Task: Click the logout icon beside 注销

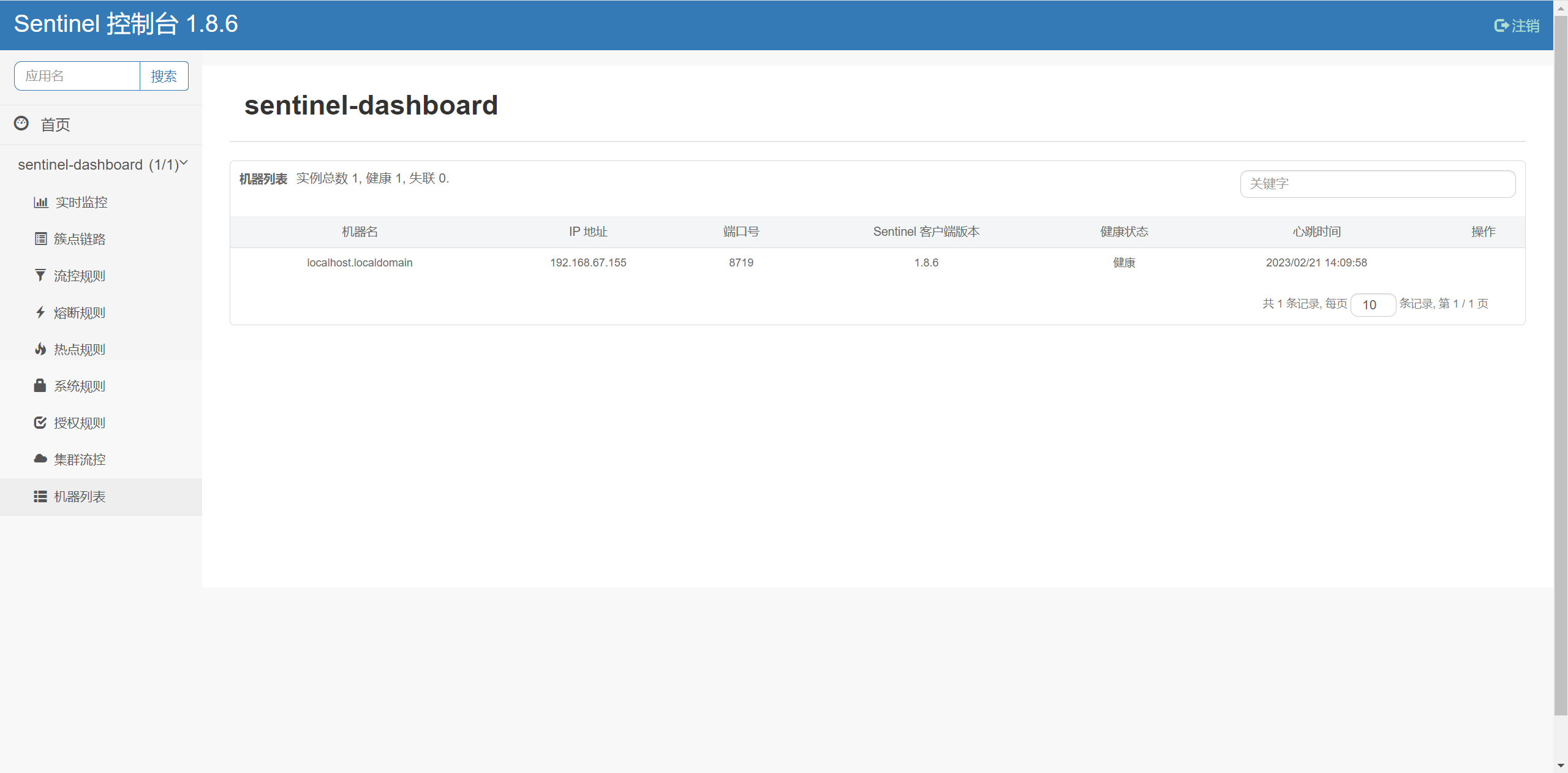Action: pos(1501,26)
